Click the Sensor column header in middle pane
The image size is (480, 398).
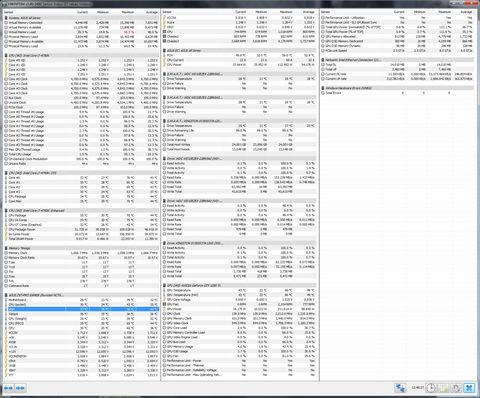167,12
